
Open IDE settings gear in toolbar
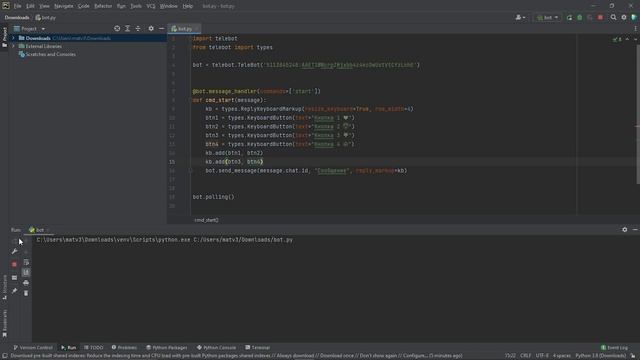(624, 18)
